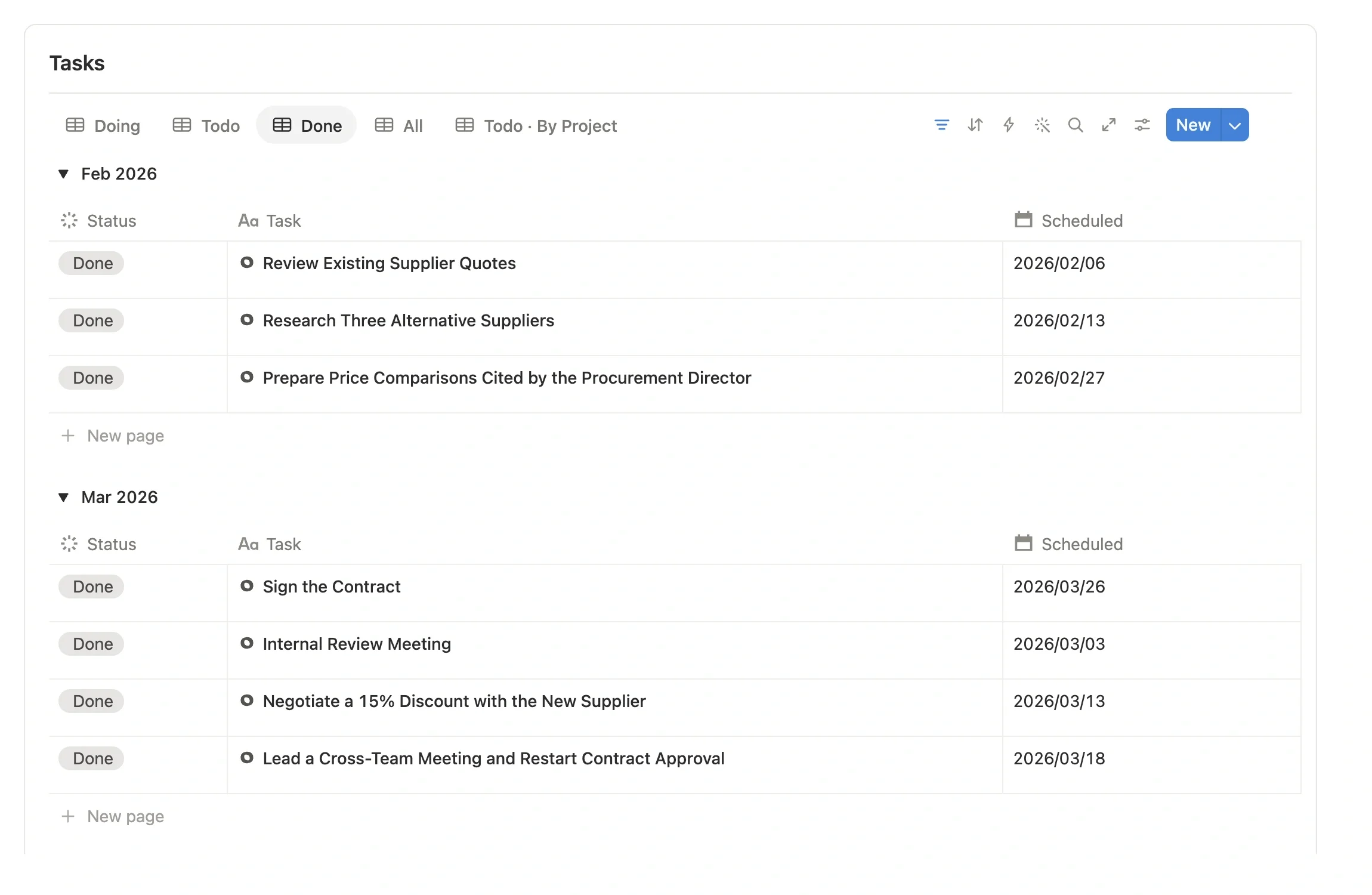Click status circle beside Research Three Alternative Suppliers
The height and width of the screenshot is (895, 1372).
[246, 320]
